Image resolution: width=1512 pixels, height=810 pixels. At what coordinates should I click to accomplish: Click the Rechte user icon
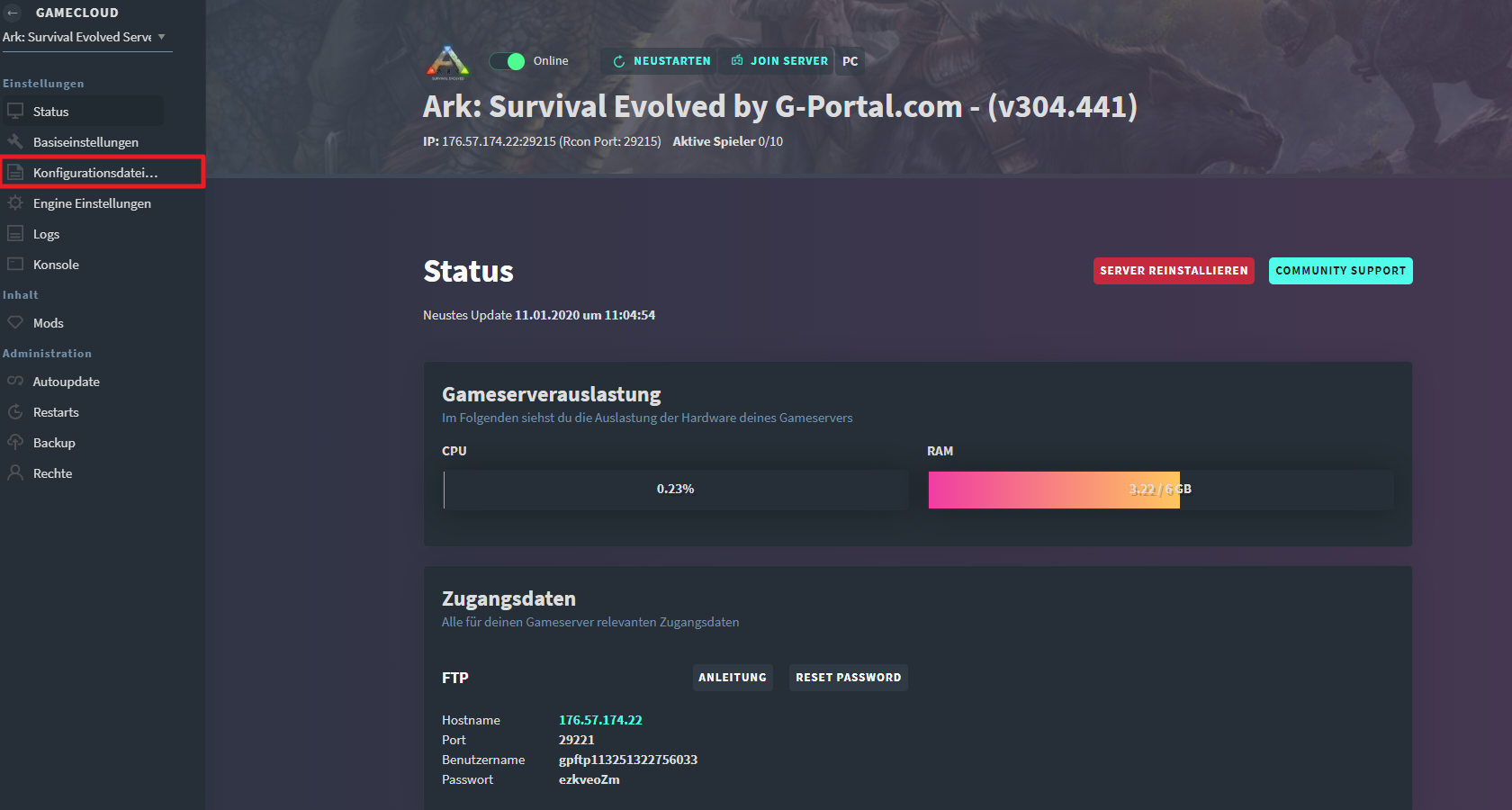click(15, 473)
